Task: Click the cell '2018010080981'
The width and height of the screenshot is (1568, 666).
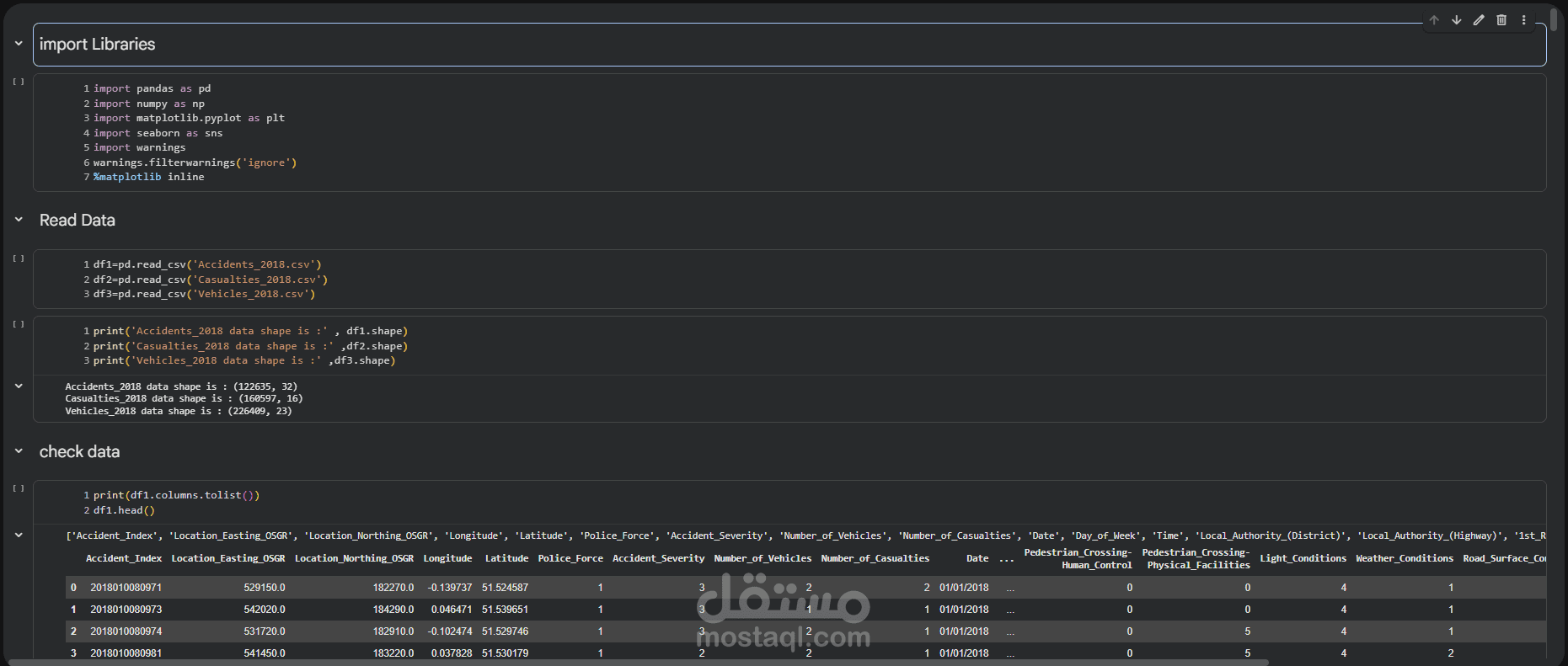Action: 126,653
